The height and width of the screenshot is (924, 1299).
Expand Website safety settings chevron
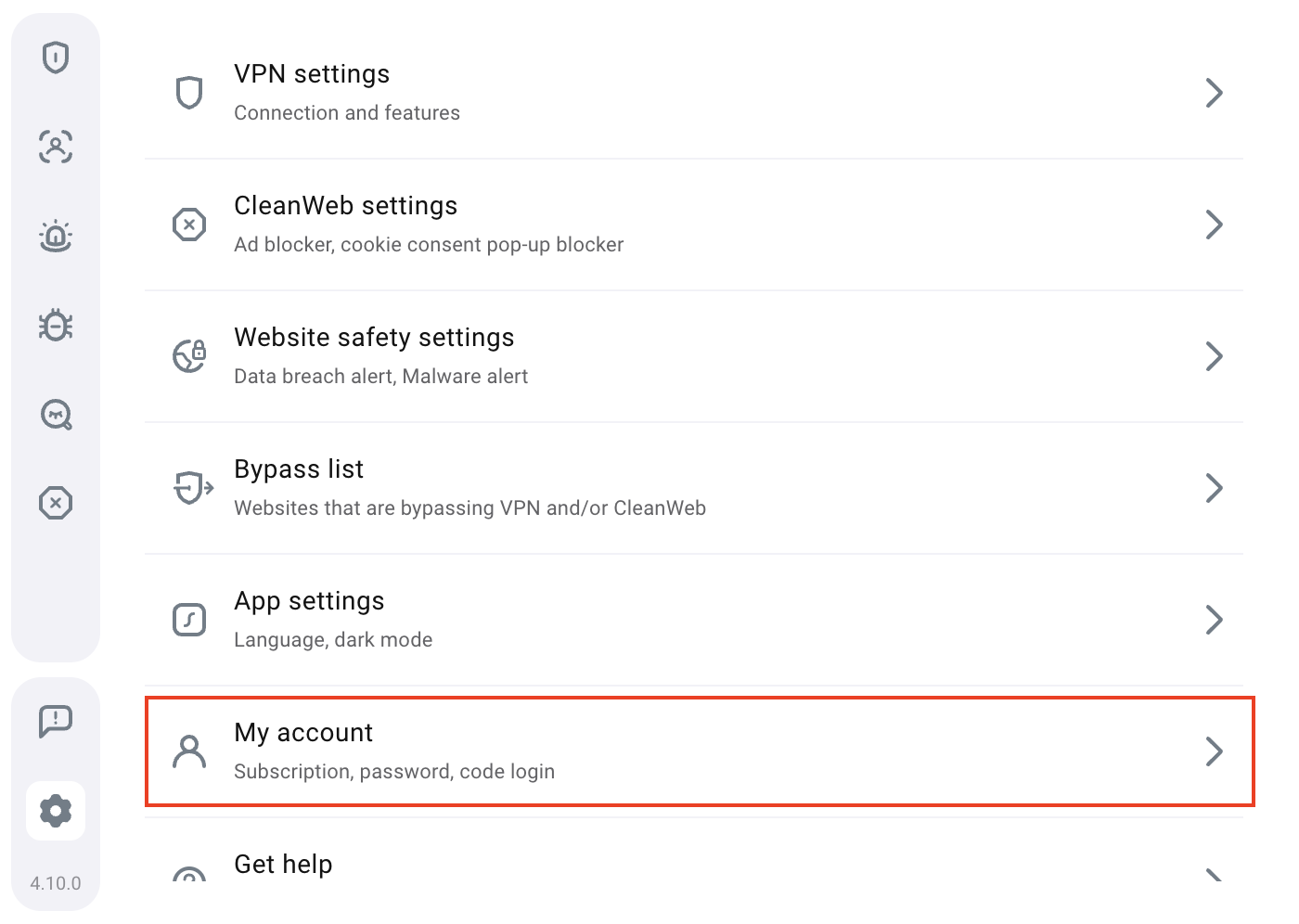[1214, 356]
